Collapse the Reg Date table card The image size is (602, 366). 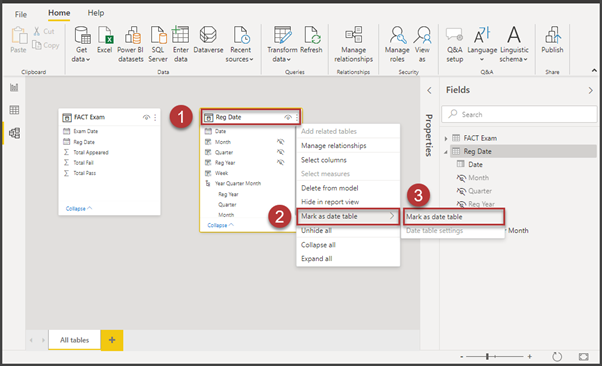[220, 225]
